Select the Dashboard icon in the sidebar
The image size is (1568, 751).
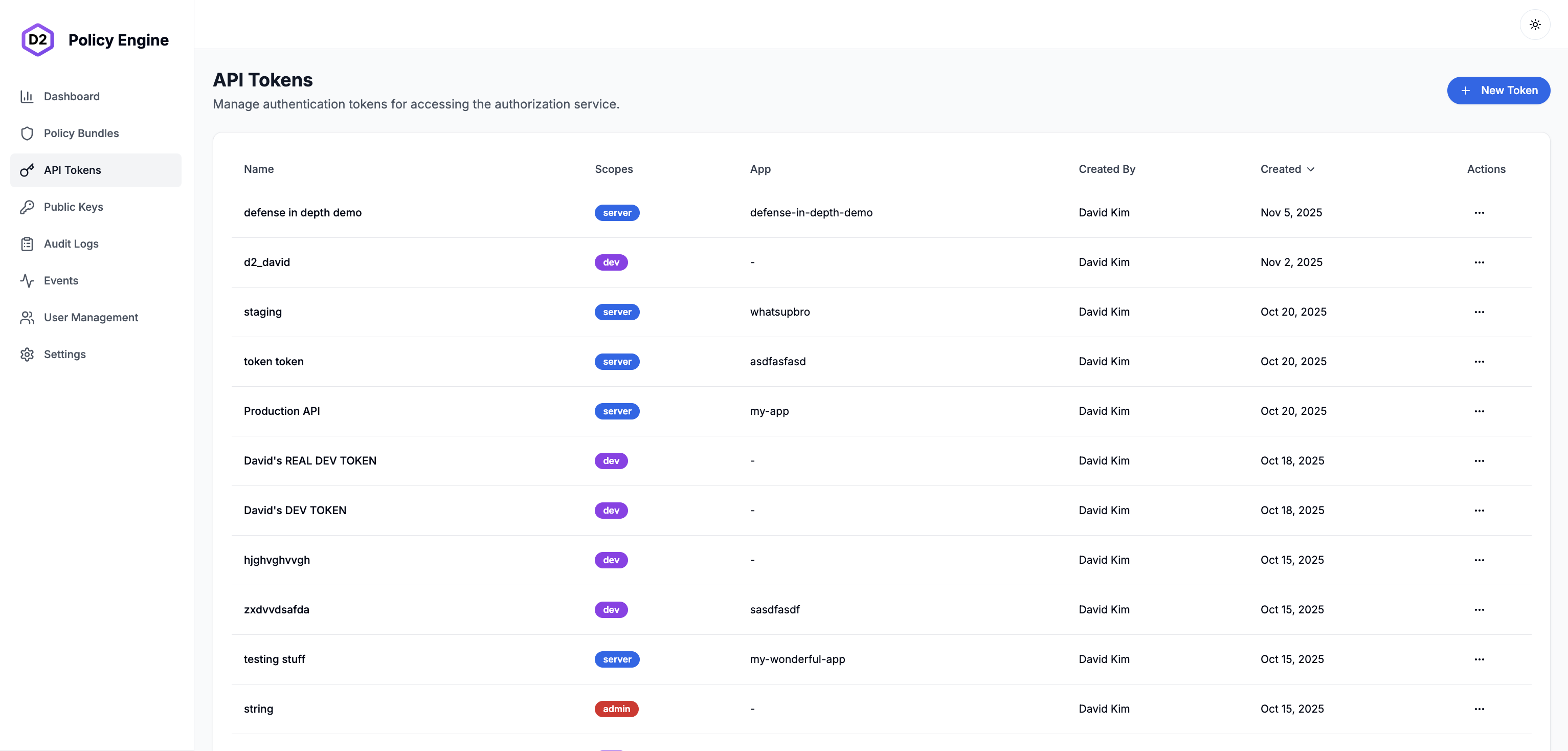pyautogui.click(x=28, y=96)
